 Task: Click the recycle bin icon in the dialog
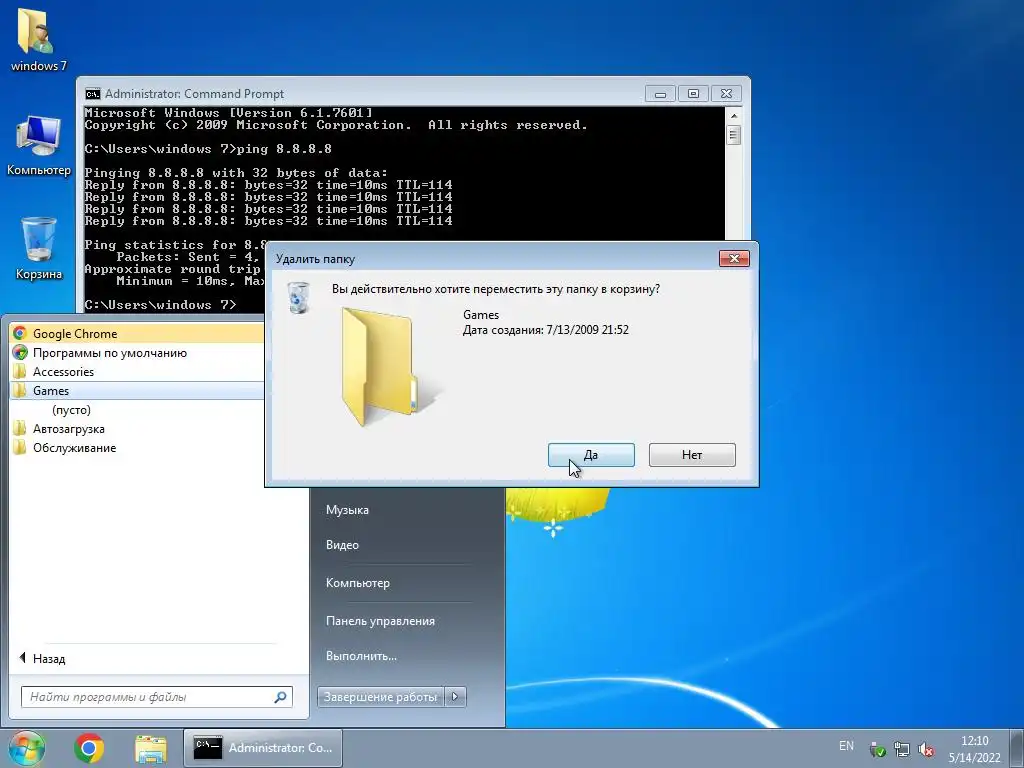click(298, 297)
